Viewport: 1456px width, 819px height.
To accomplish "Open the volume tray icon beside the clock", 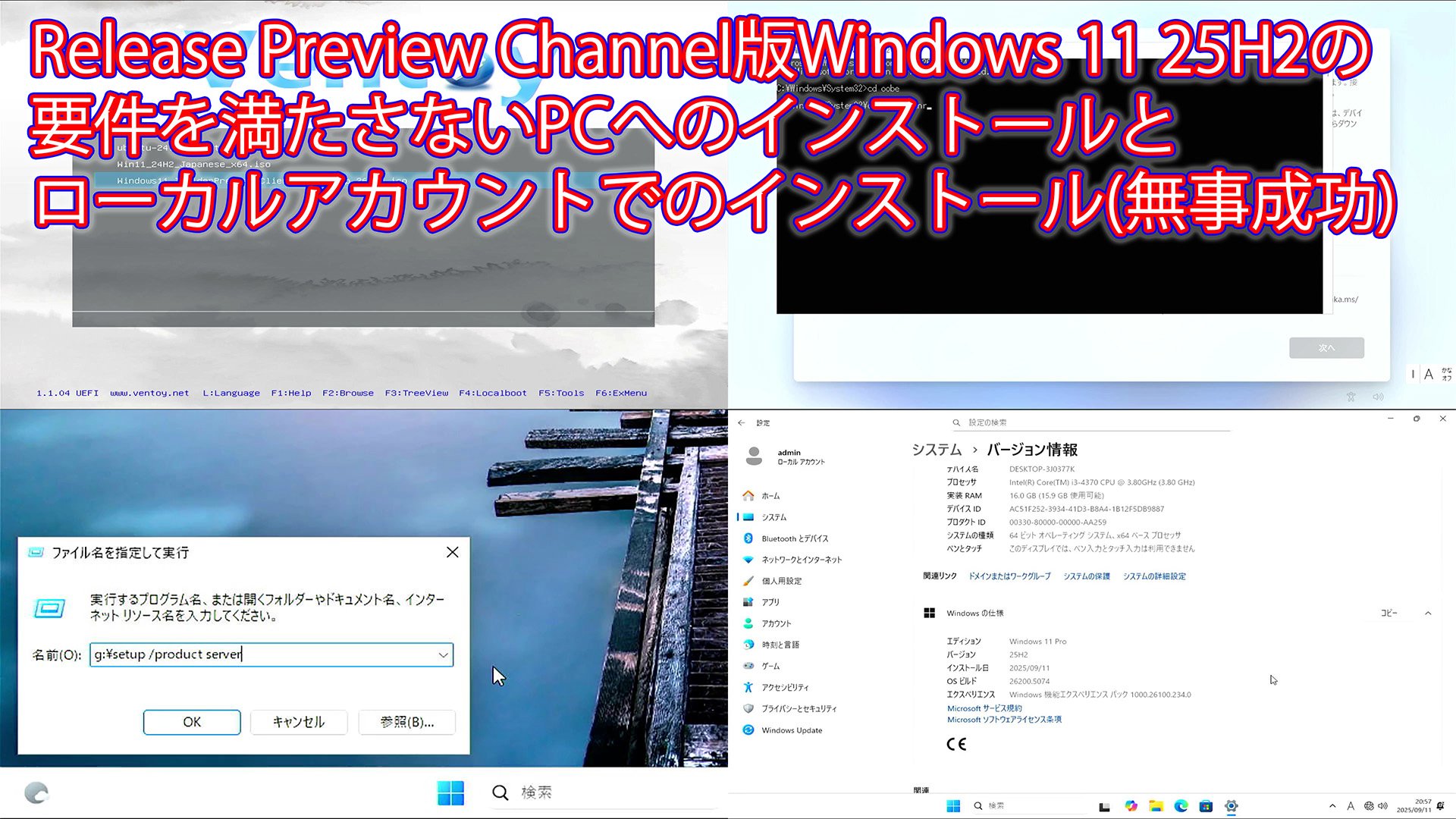I will pos(1382,806).
